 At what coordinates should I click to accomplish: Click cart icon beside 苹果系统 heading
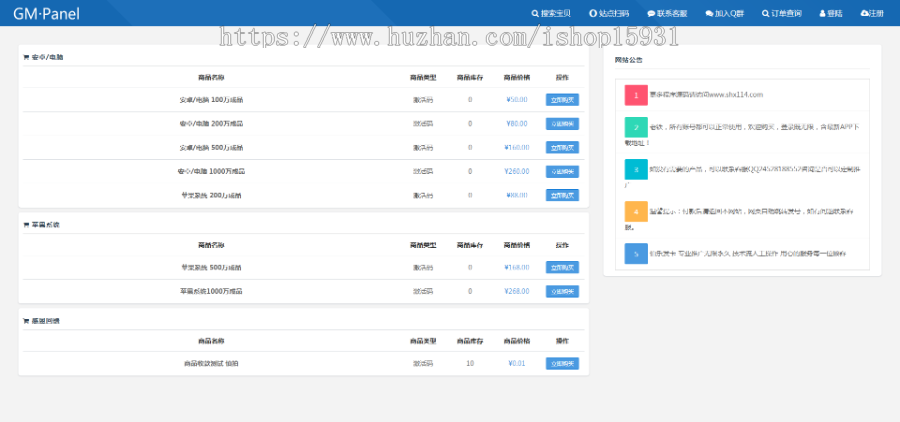[26, 225]
